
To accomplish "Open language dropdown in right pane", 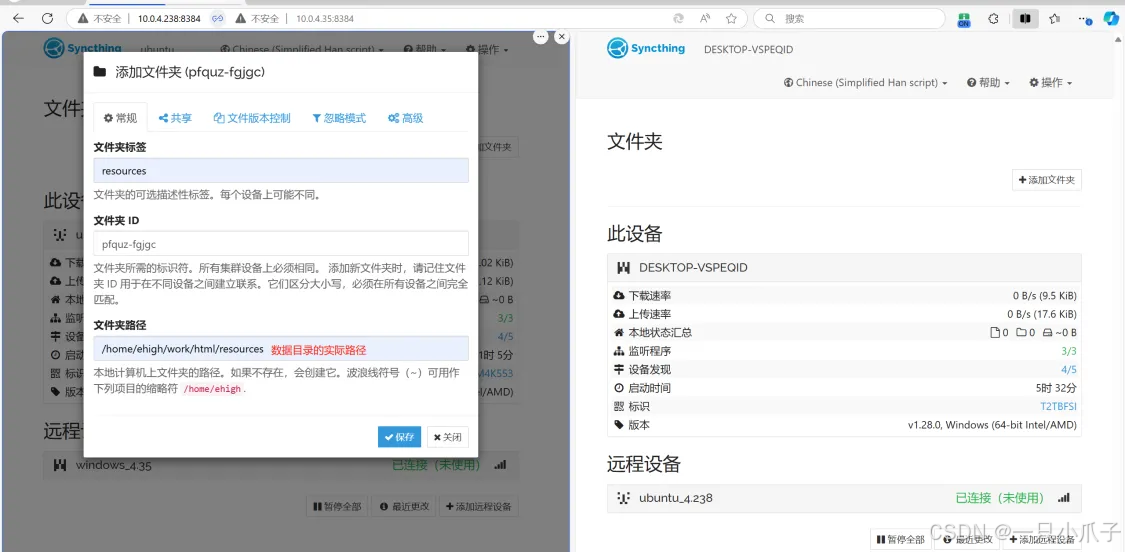I will [865, 83].
